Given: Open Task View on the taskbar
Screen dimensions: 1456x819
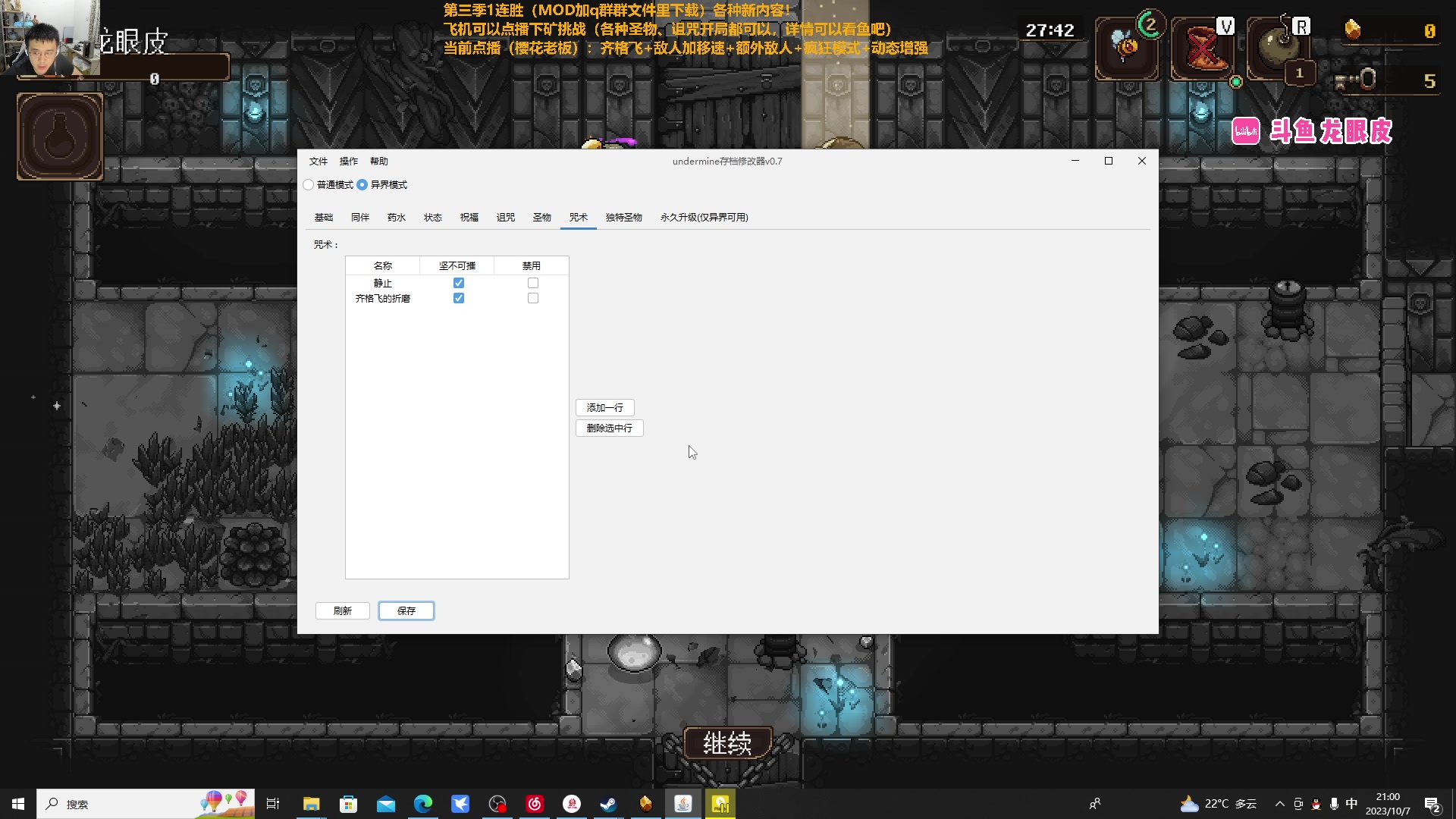Looking at the screenshot, I should coord(273,804).
